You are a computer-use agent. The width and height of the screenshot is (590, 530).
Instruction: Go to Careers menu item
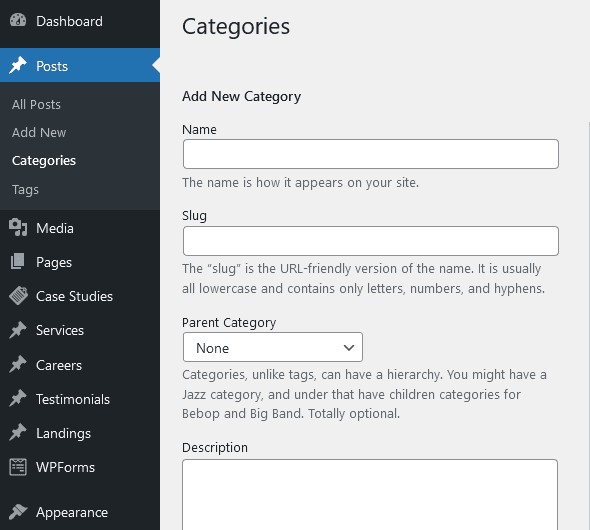(x=80, y=365)
